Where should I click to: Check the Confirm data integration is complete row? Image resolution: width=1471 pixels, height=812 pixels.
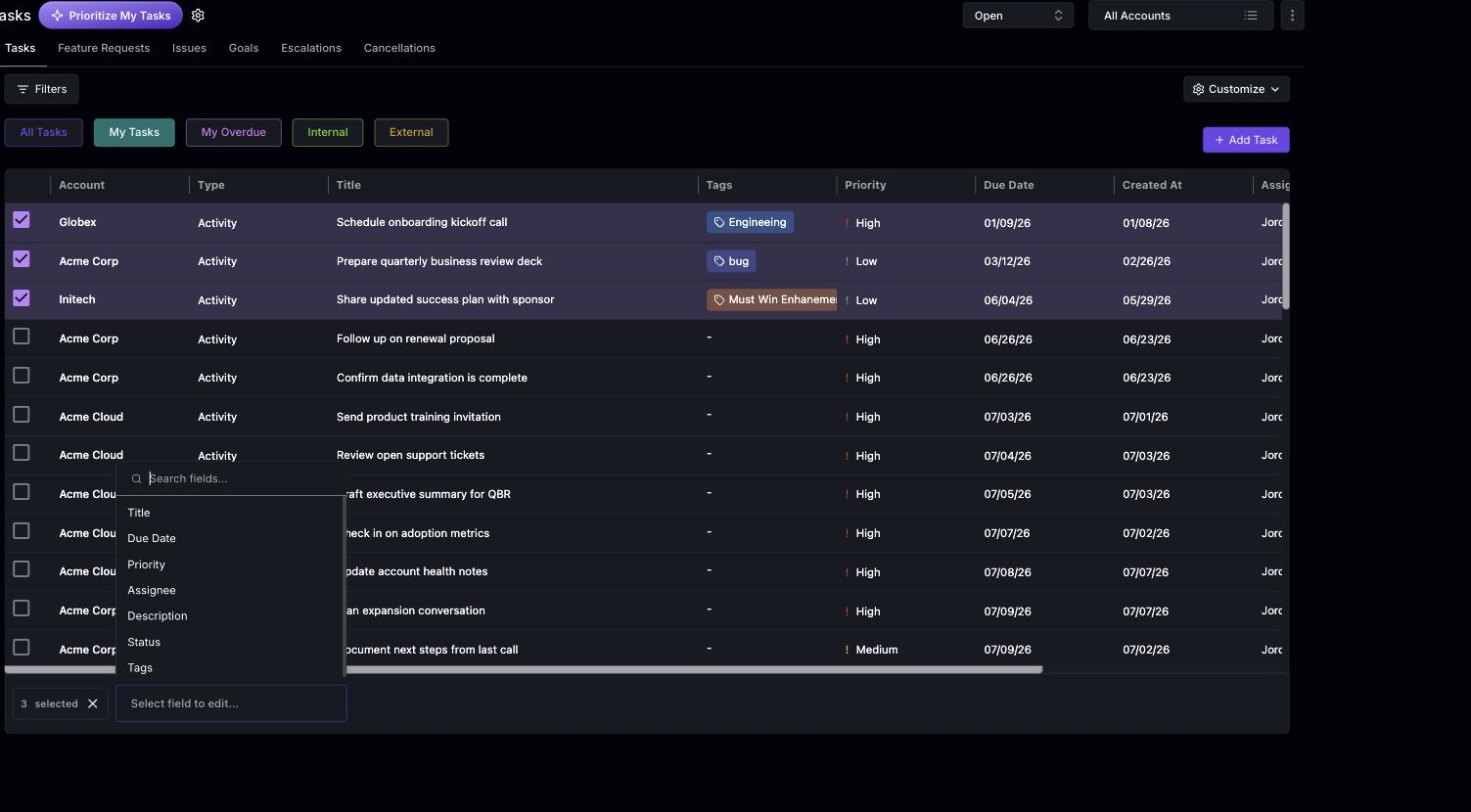pyautogui.click(x=22, y=376)
